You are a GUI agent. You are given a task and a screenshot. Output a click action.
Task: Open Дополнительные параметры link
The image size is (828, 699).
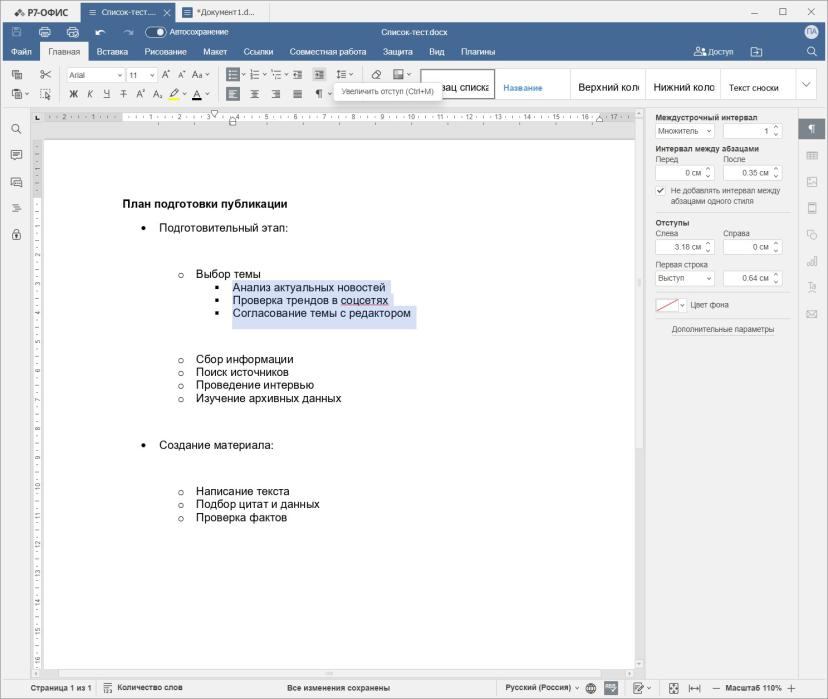722,329
